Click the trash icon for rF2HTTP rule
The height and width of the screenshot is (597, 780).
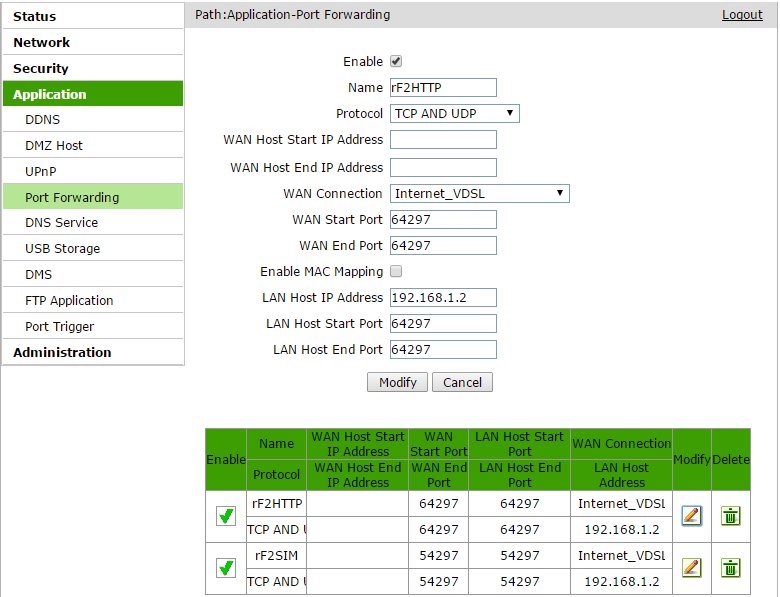(731, 516)
